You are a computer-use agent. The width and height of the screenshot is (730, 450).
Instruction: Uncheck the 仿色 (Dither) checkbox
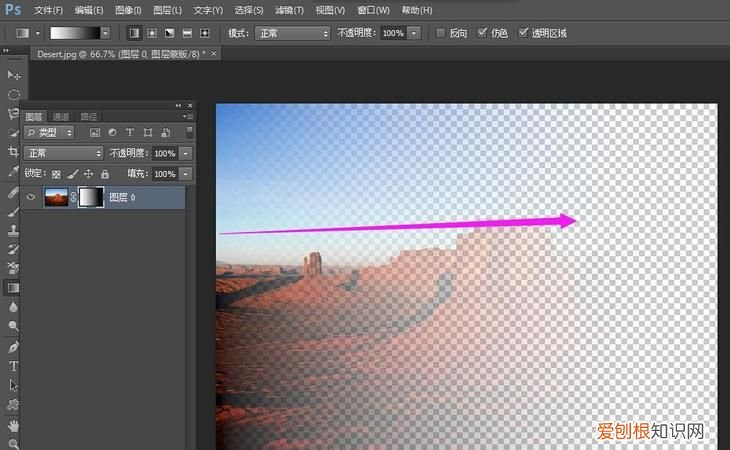(483, 33)
